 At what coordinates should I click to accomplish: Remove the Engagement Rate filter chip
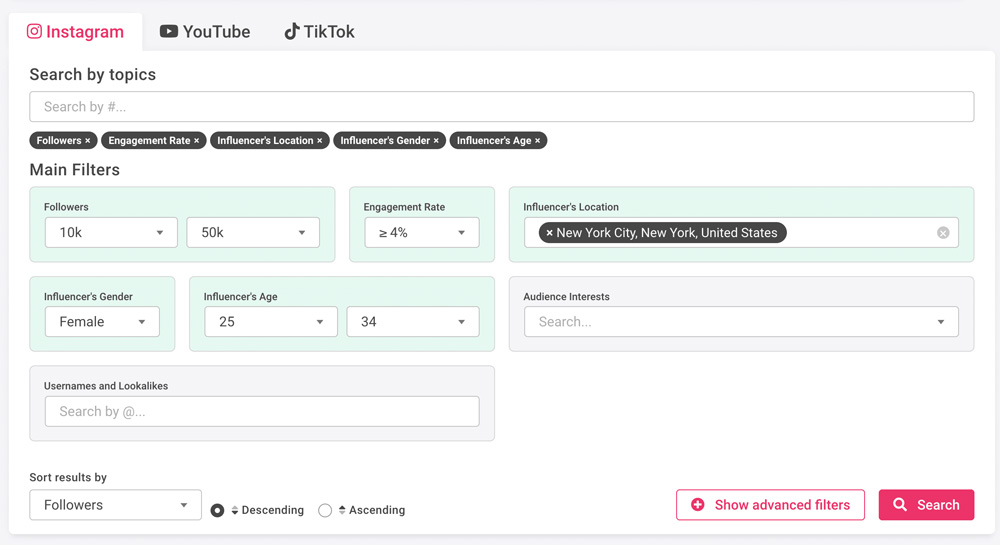[197, 141]
